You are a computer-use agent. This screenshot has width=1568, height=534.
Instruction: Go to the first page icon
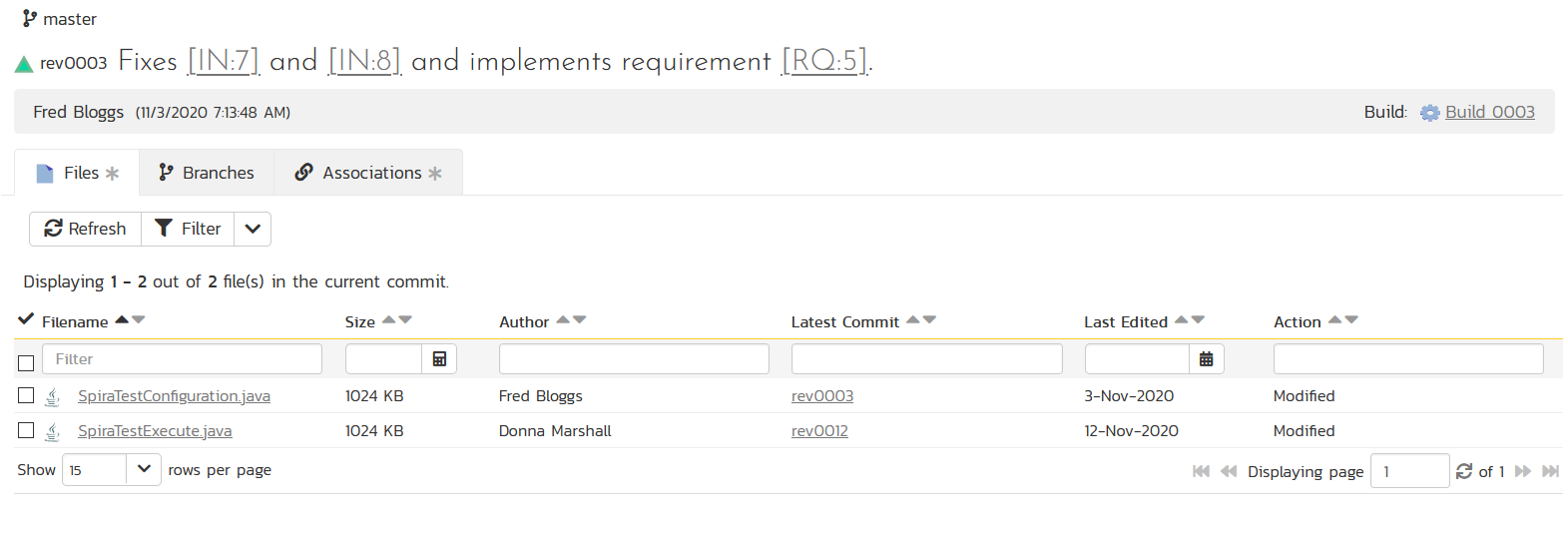coord(1201,471)
